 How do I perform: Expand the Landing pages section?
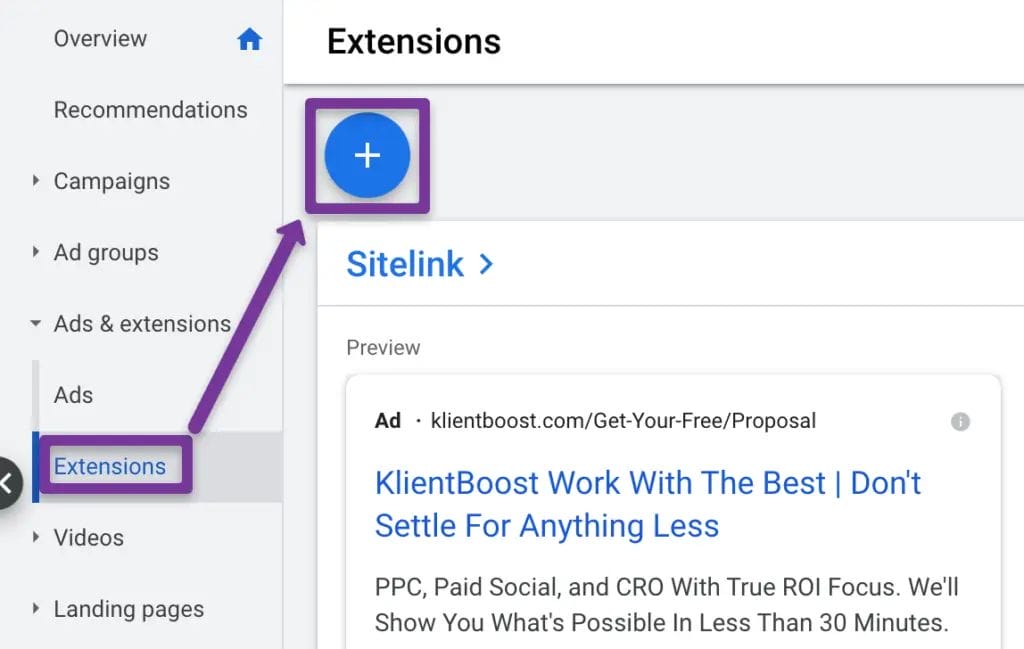[x=35, y=609]
